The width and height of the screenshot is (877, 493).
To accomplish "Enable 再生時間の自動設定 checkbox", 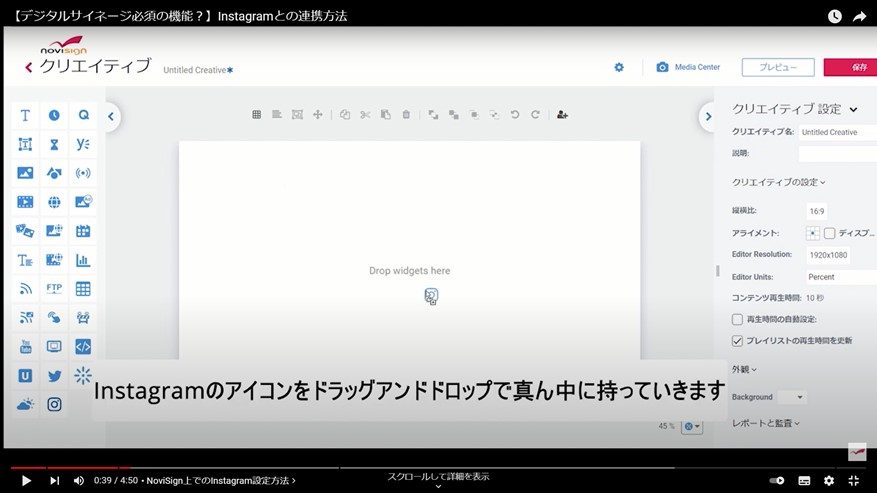I will tap(737, 320).
